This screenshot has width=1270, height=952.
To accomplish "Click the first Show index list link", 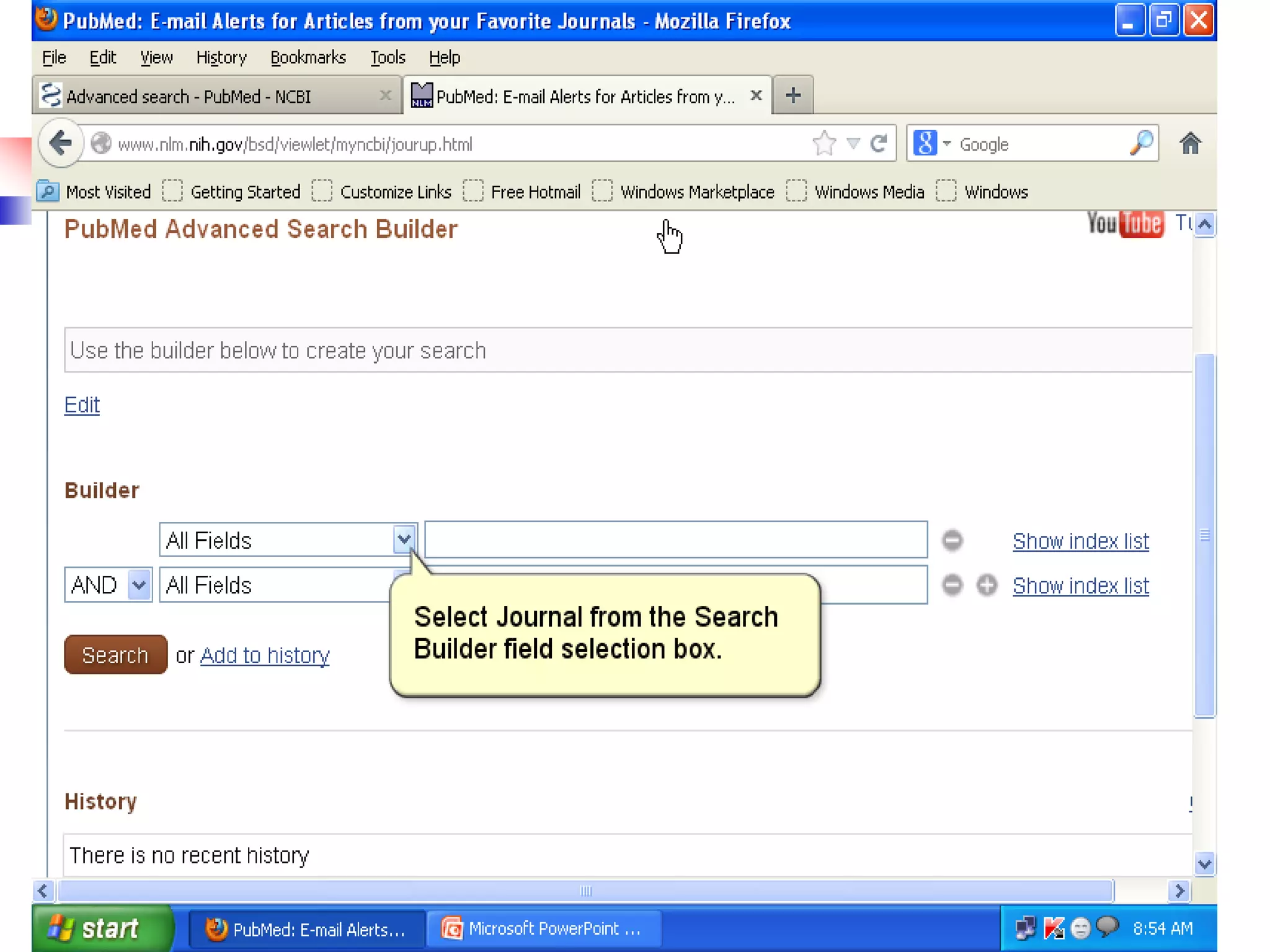I will point(1080,541).
